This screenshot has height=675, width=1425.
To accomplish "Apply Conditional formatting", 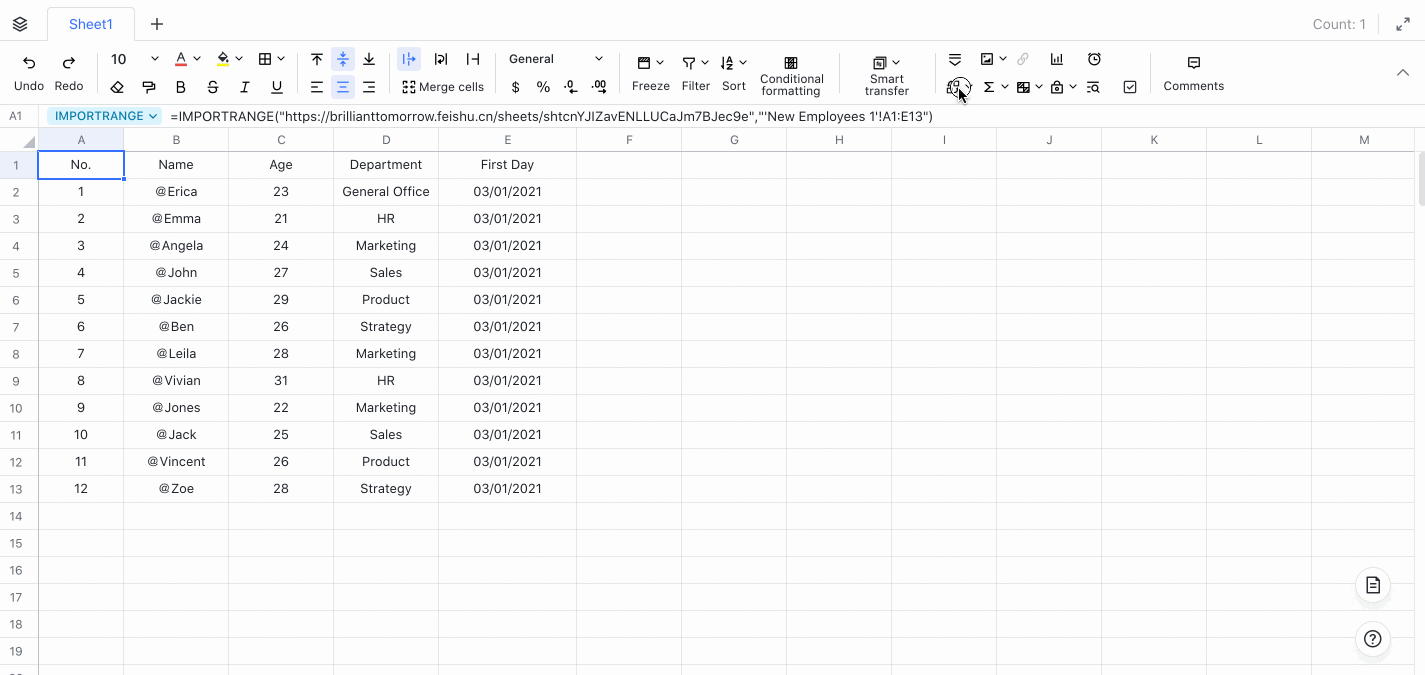I will click(x=791, y=75).
